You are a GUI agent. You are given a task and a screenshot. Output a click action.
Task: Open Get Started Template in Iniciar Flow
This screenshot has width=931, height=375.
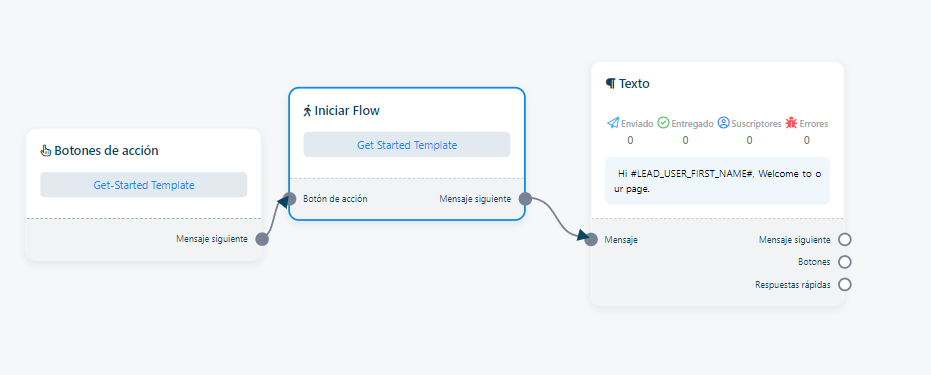(x=407, y=145)
